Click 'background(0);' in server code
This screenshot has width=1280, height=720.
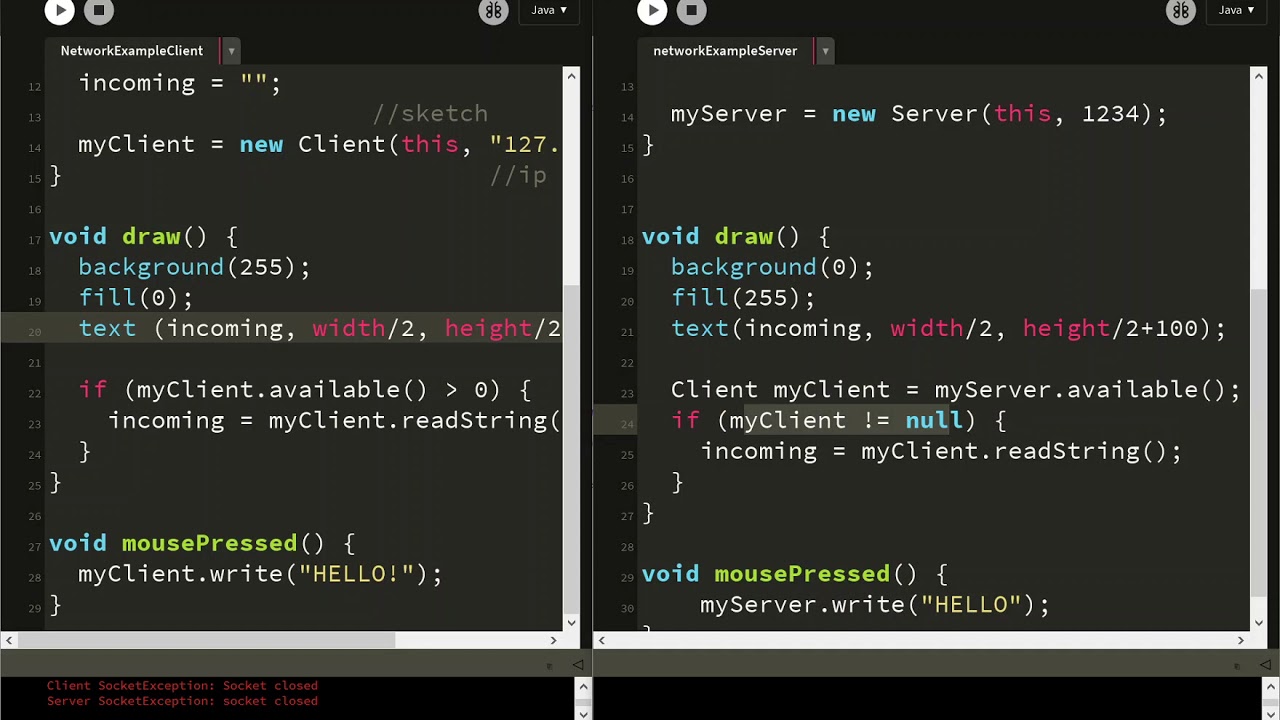(772, 268)
